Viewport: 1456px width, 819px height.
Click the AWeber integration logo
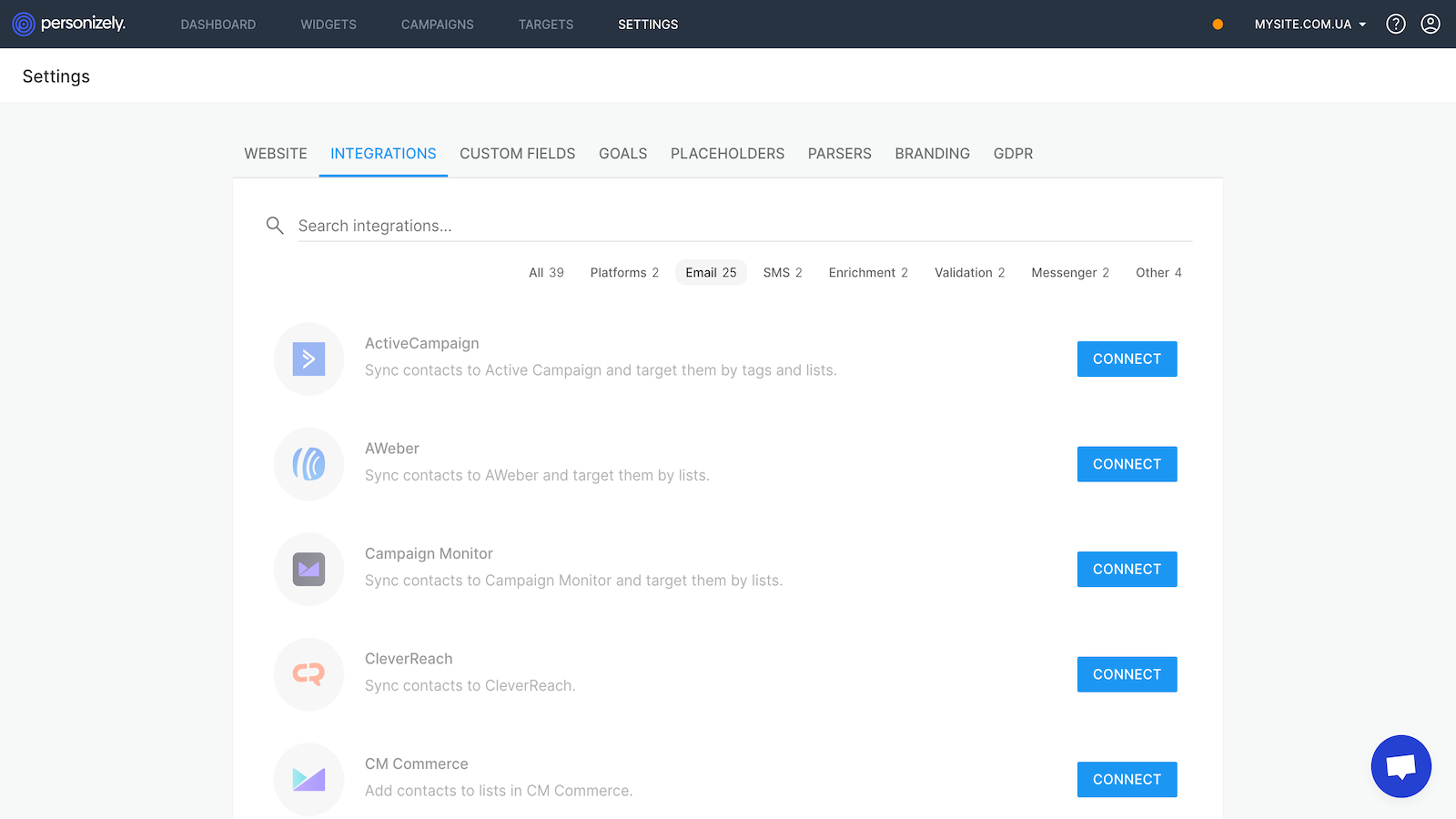(308, 464)
